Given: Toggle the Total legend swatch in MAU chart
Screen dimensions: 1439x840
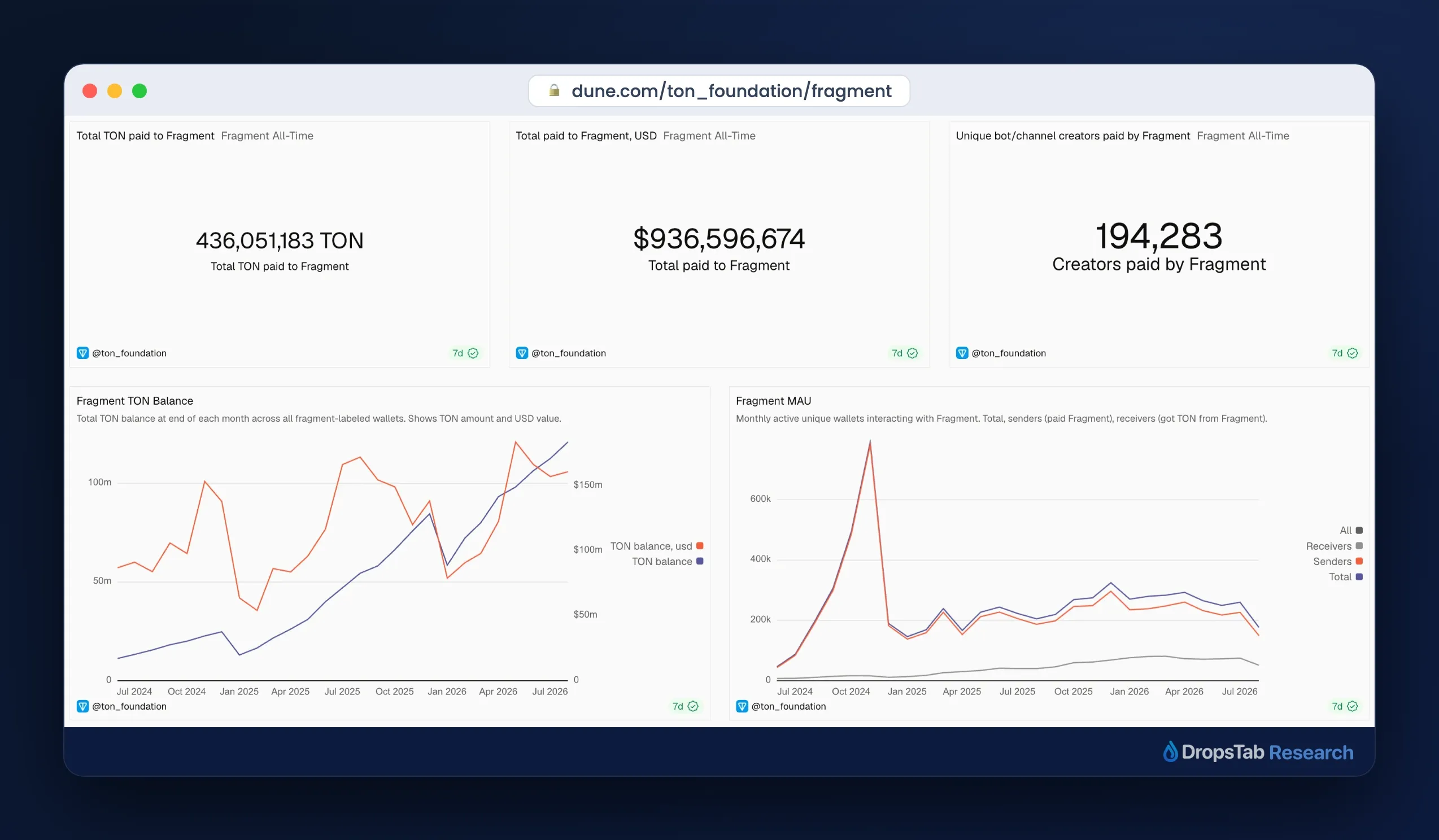Looking at the screenshot, I should click(1359, 577).
